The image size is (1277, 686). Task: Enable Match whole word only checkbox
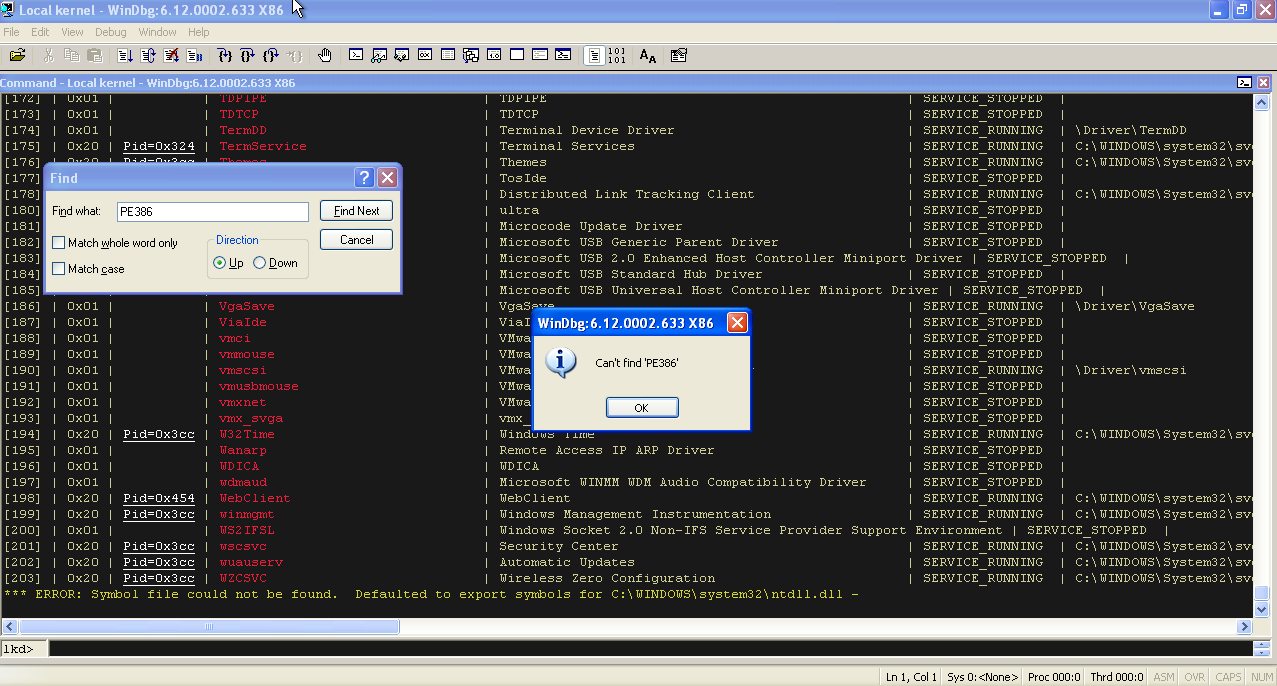click(x=59, y=243)
